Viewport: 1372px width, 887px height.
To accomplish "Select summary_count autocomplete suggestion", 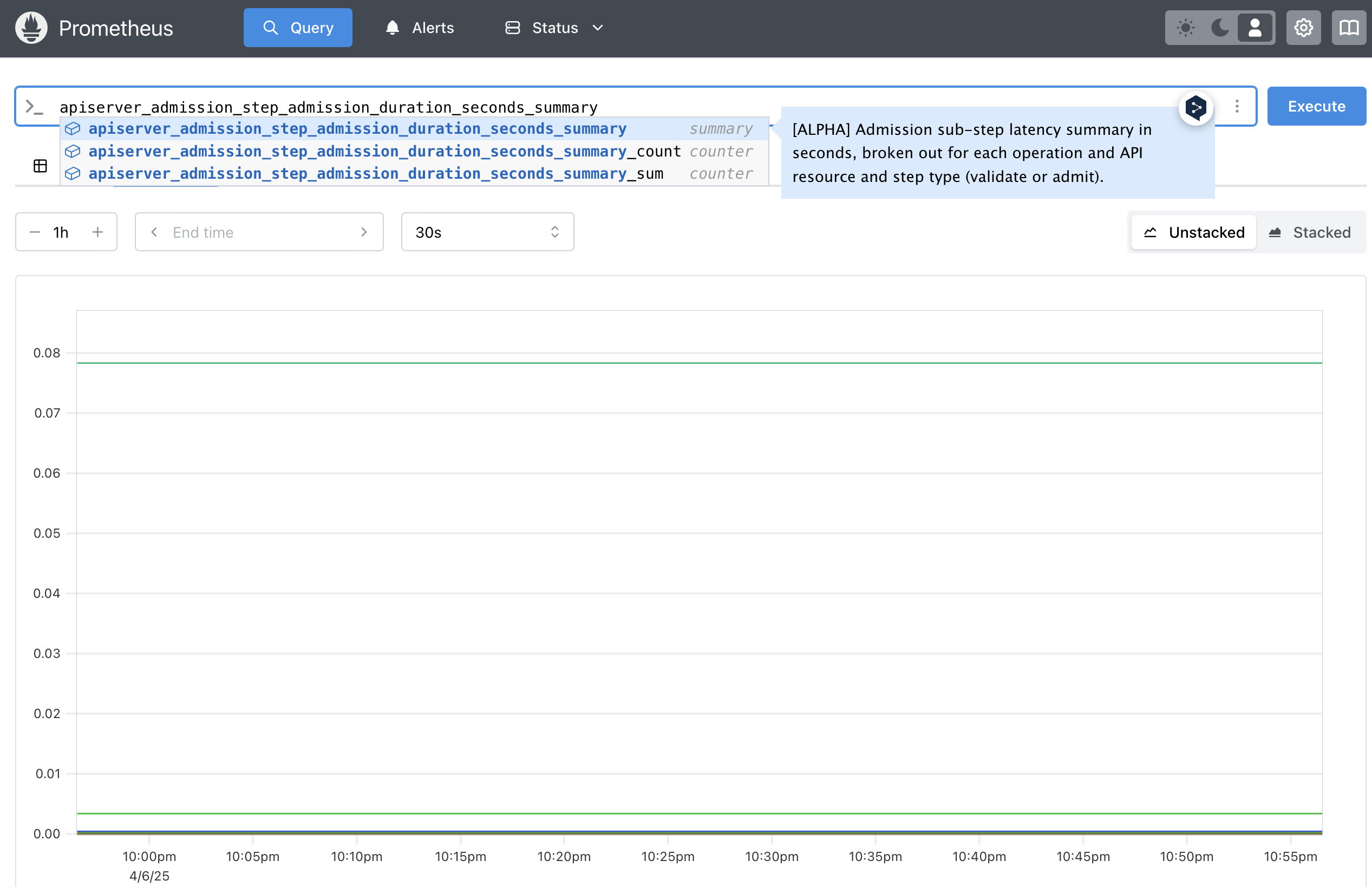I will coord(384,152).
